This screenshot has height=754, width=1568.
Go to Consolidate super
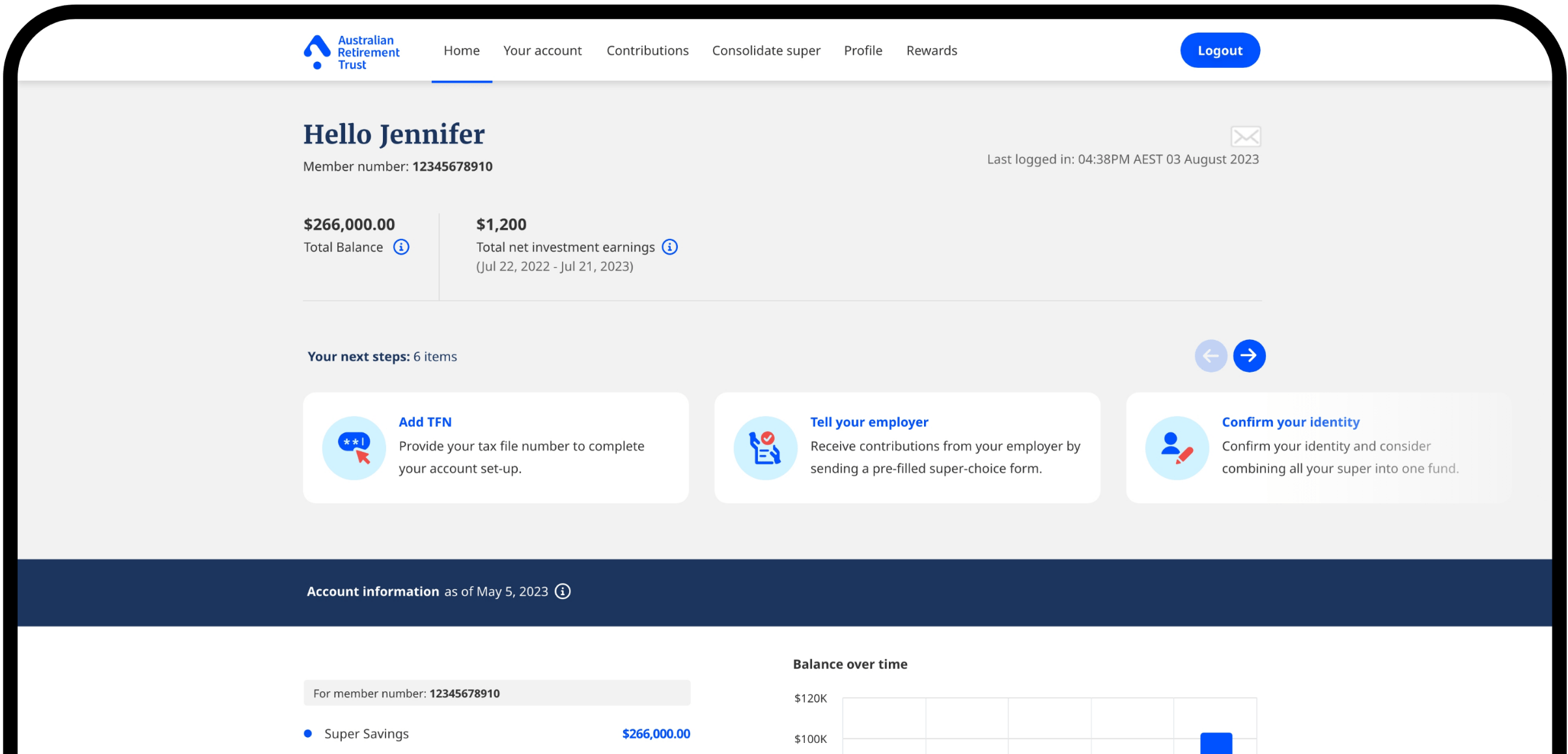[766, 50]
